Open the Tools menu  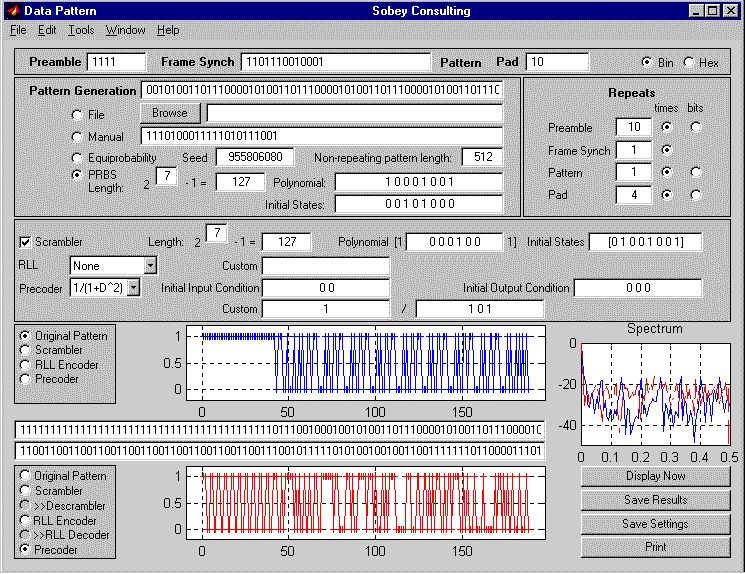pyautogui.click(x=81, y=30)
